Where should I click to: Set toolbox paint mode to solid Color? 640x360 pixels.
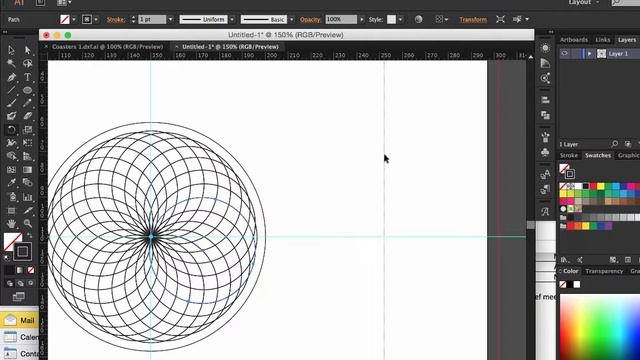point(9,270)
